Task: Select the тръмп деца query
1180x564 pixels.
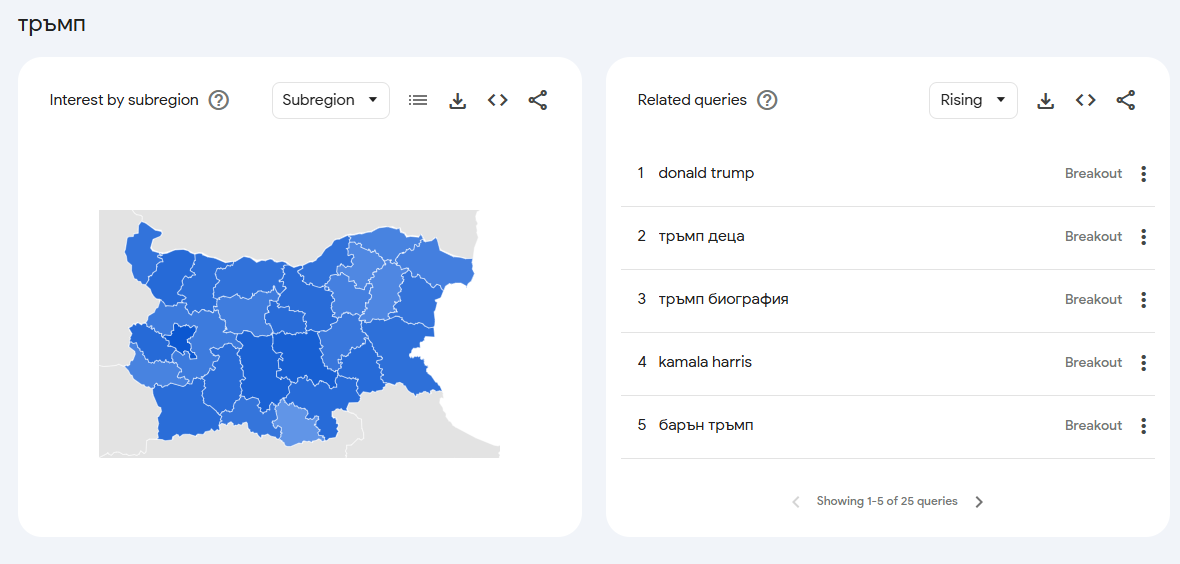Action: pos(701,236)
